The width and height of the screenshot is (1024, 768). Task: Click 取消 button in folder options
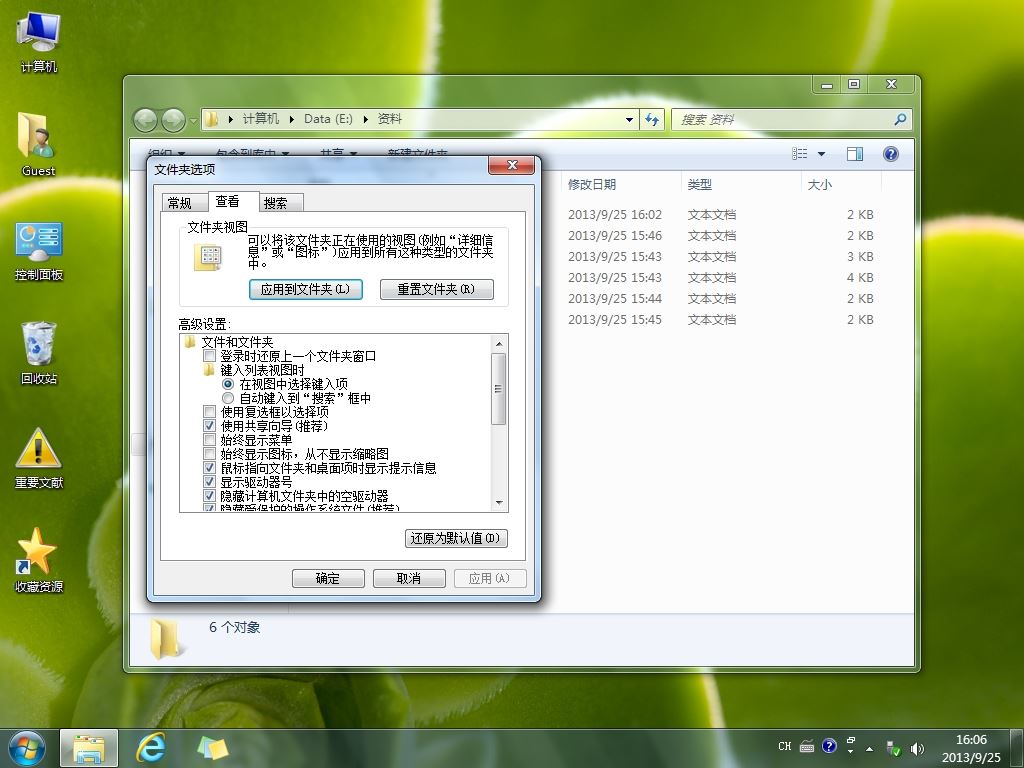(x=409, y=578)
